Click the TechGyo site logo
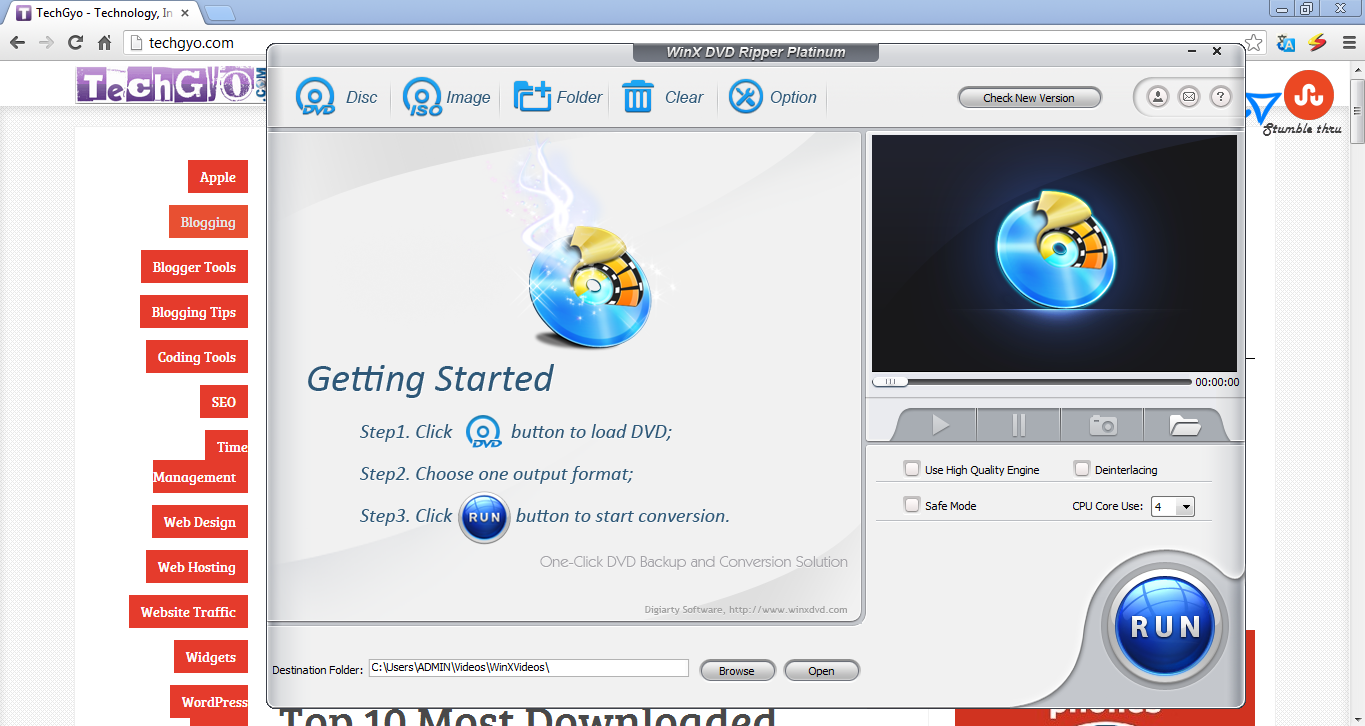The width and height of the screenshot is (1365, 726). pos(171,85)
